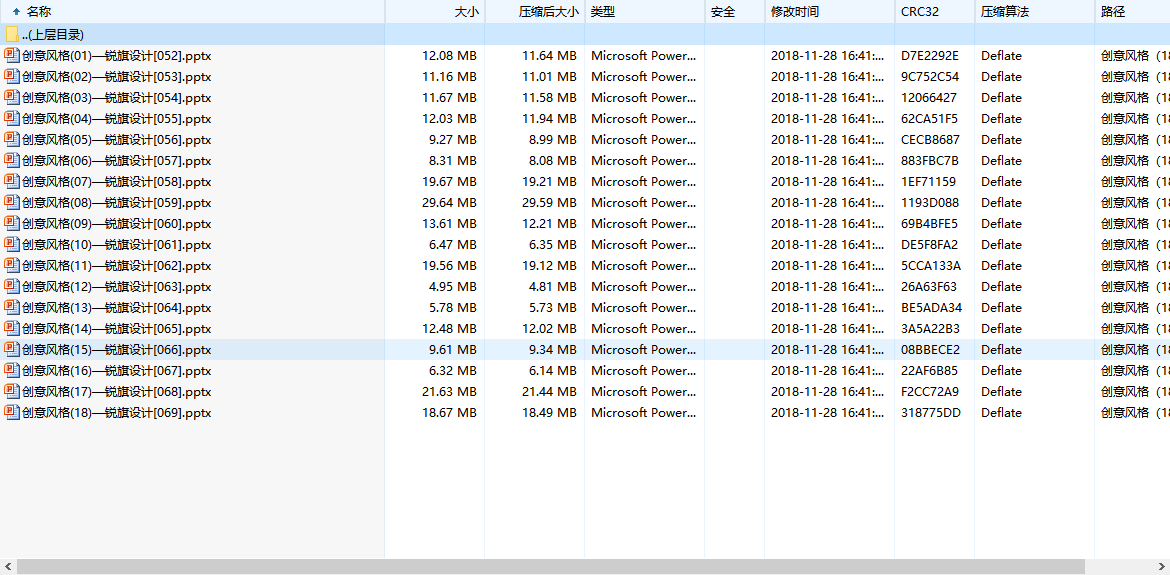This screenshot has height=575, width=1170.
Task: Sort by 压缩后大小 column header
Action: pyautogui.click(x=535, y=11)
